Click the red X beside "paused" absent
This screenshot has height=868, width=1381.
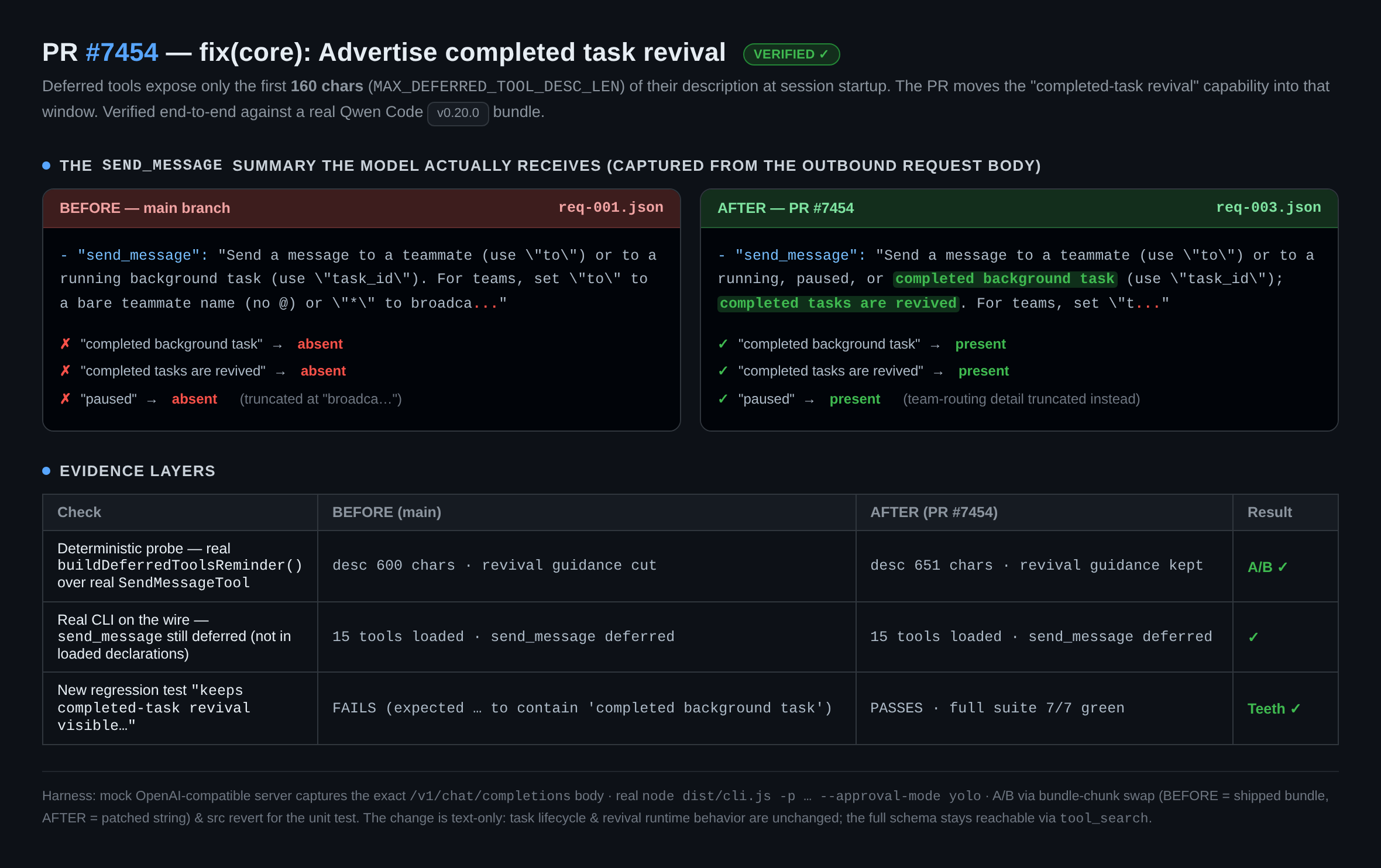pyautogui.click(x=66, y=399)
